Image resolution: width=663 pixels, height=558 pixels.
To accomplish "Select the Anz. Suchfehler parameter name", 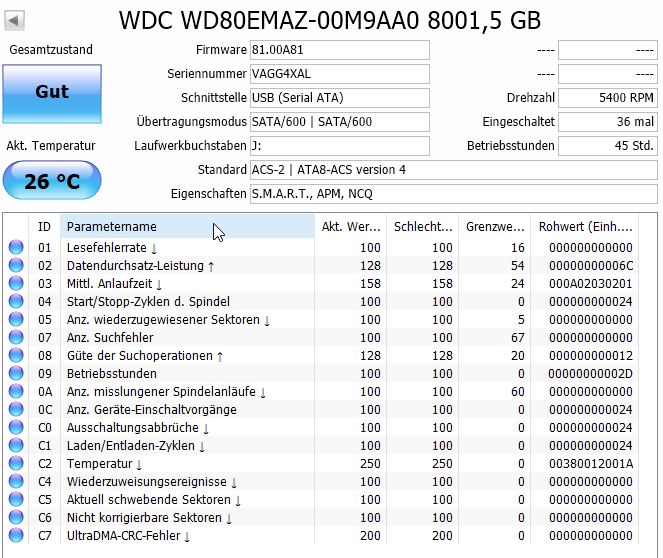I will (110, 337).
